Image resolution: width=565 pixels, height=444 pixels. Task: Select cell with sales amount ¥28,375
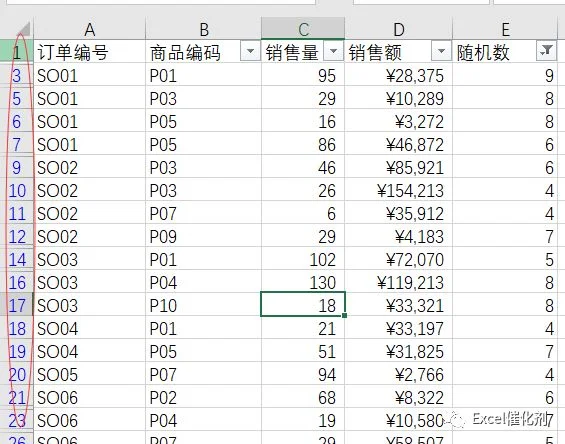[399, 75]
